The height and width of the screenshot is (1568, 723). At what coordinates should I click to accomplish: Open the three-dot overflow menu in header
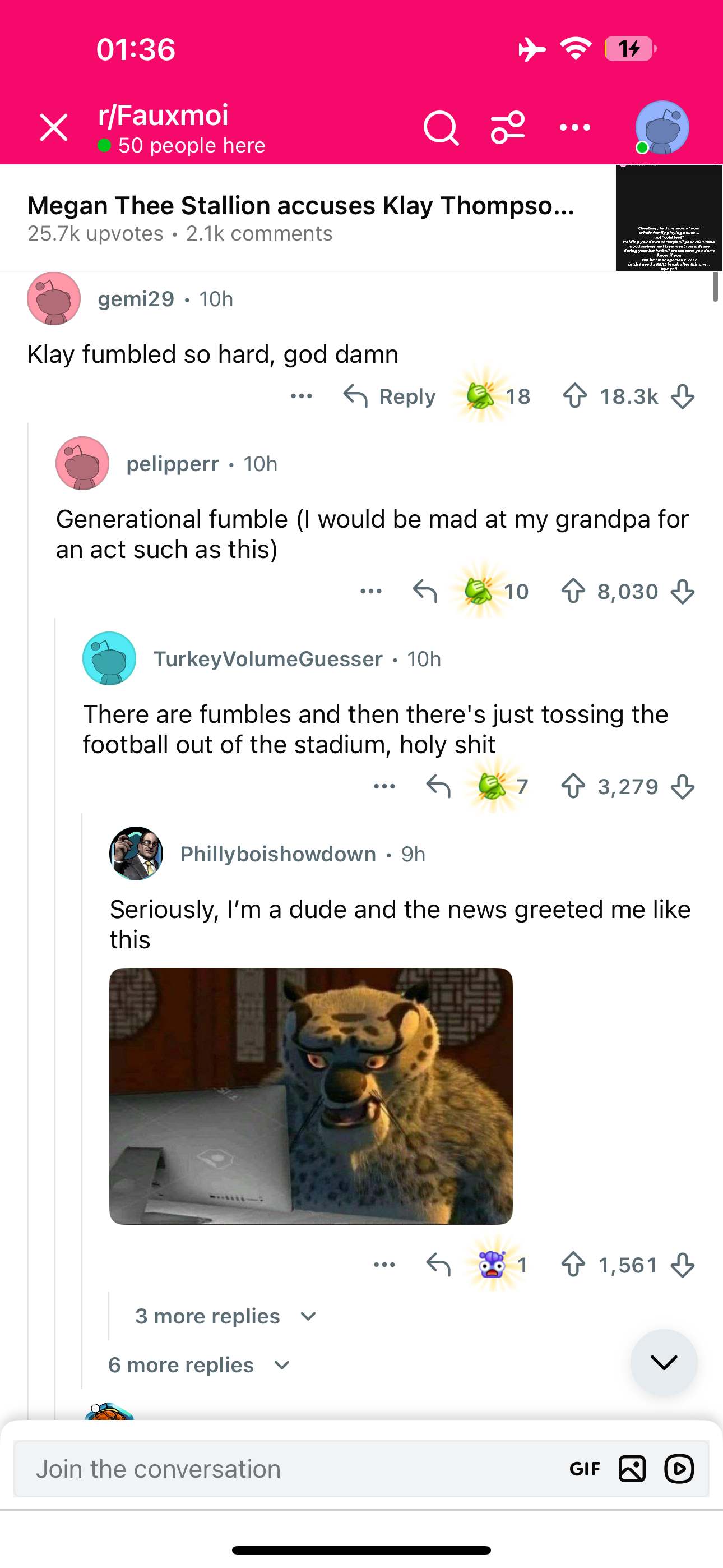pyautogui.click(x=574, y=128)
